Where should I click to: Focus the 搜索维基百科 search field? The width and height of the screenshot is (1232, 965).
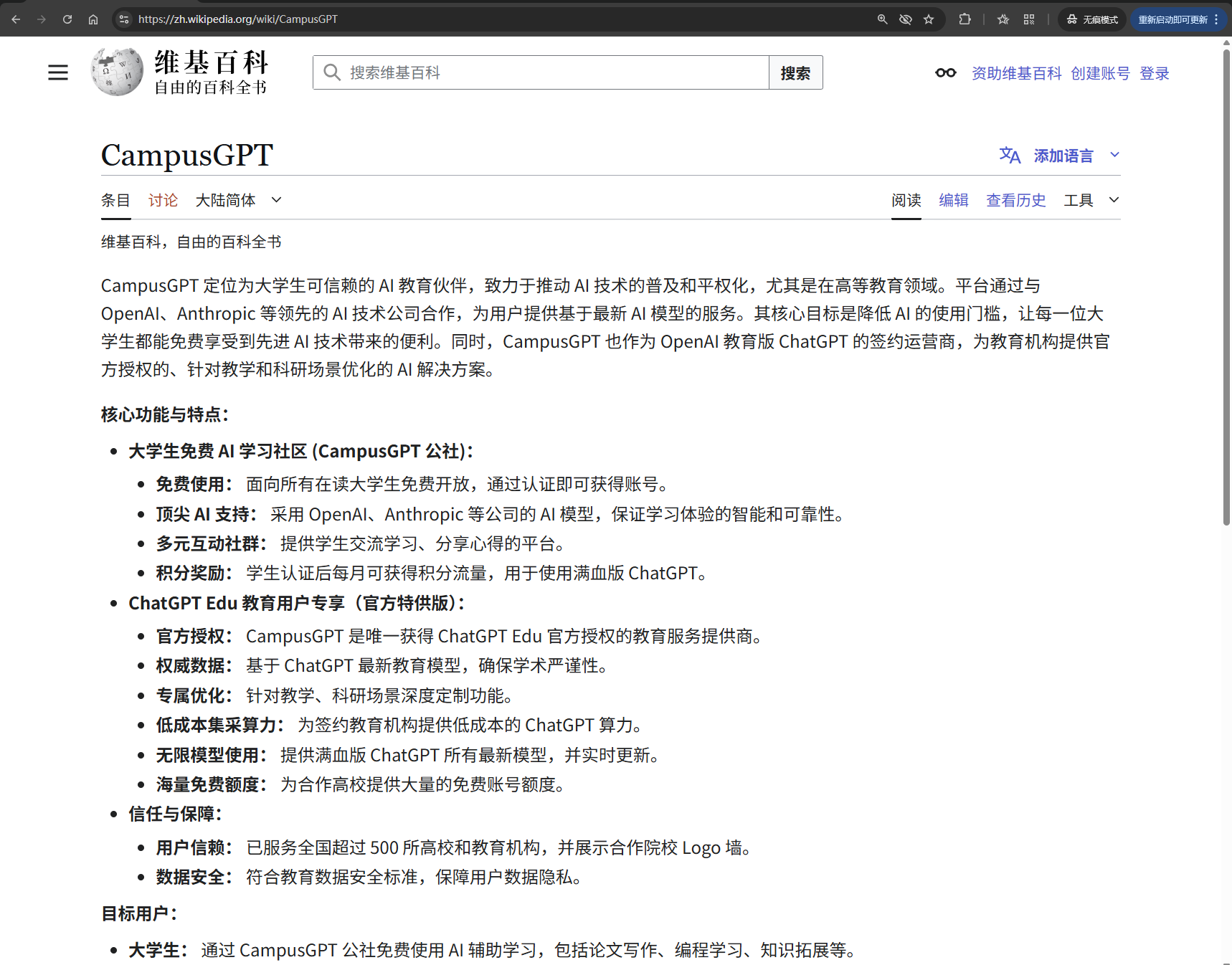point(541,72)
